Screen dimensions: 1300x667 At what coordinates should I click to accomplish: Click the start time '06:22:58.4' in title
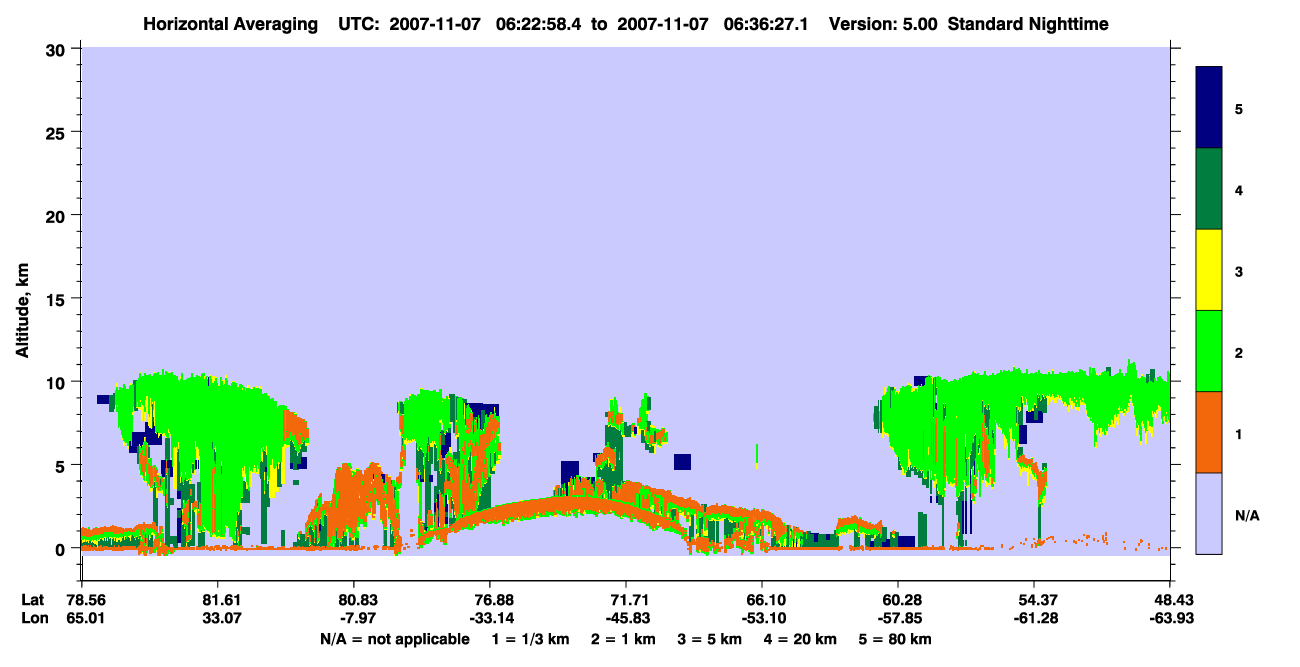point(540,24)
